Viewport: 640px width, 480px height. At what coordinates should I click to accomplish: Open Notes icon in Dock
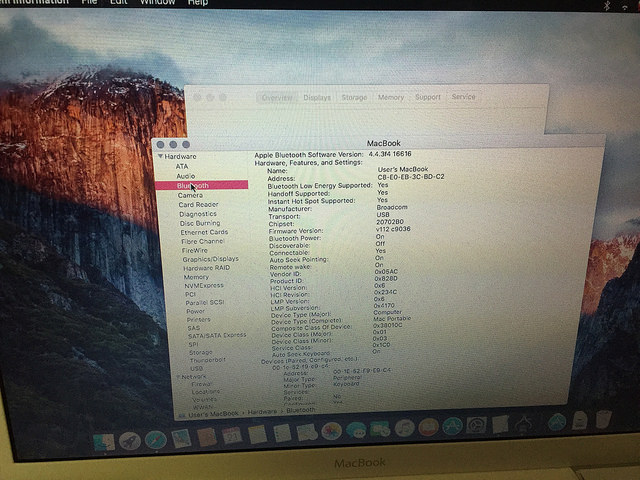point(257,434)
